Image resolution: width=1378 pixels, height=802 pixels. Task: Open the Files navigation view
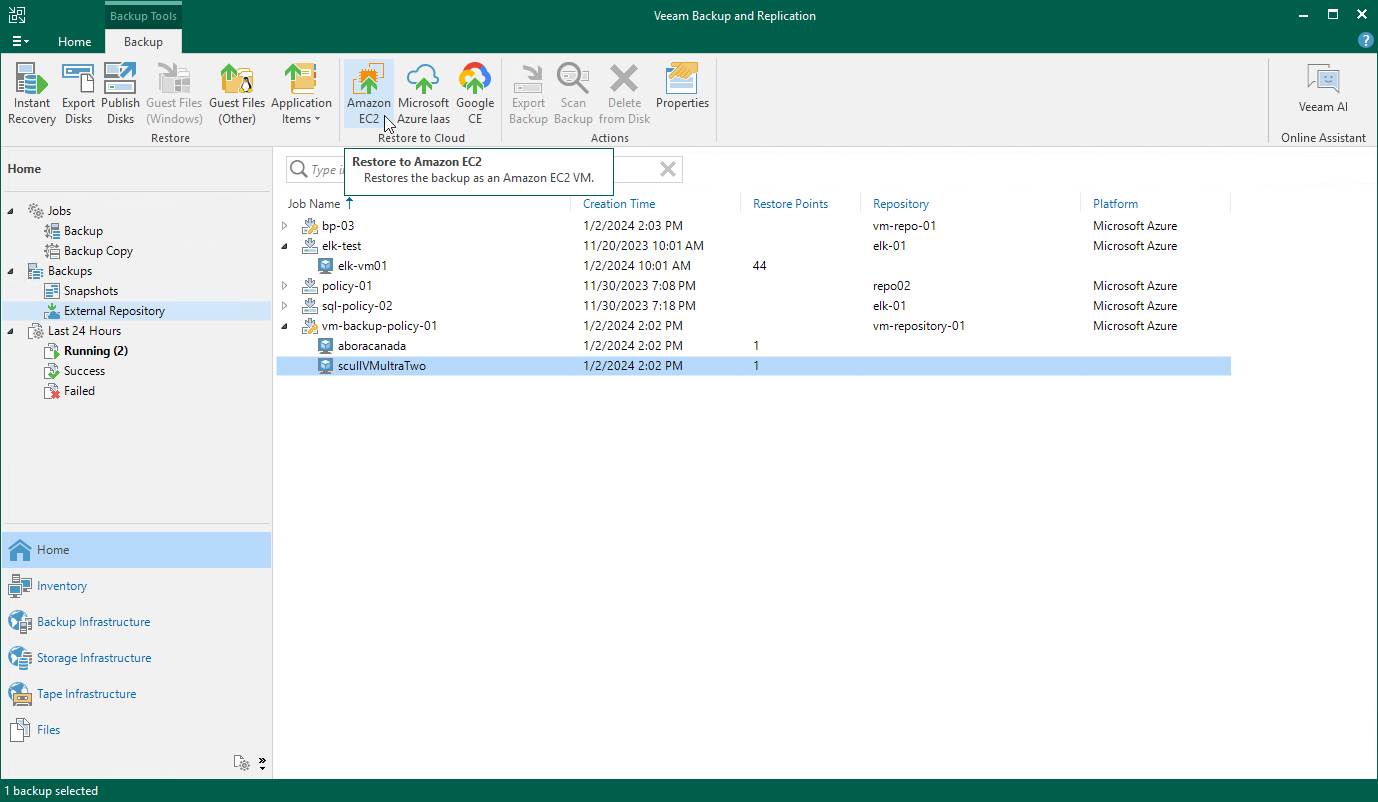pos(136,730)
